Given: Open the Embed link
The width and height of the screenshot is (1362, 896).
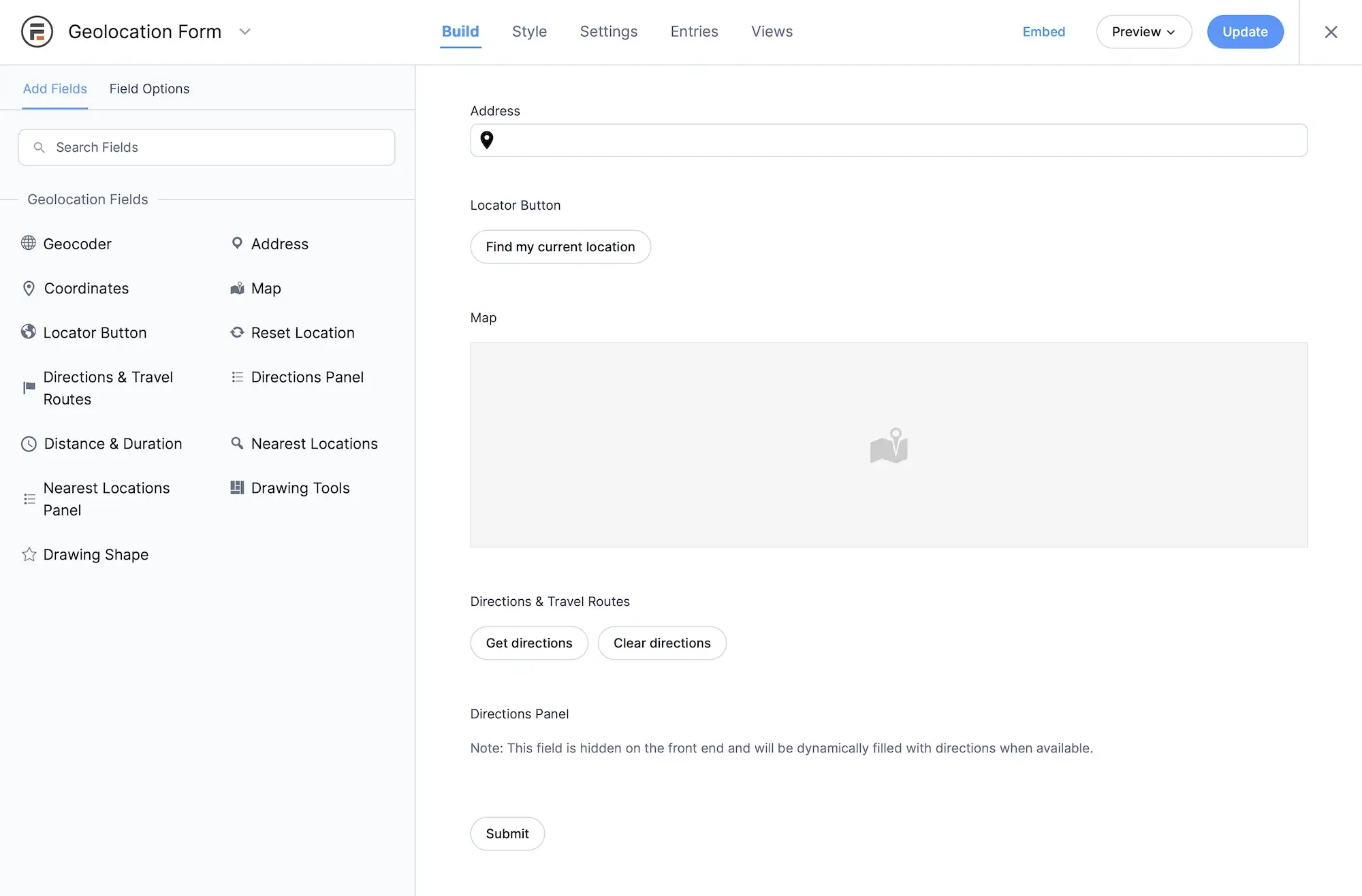Looking at the screenshot, I should point(1043,31).
